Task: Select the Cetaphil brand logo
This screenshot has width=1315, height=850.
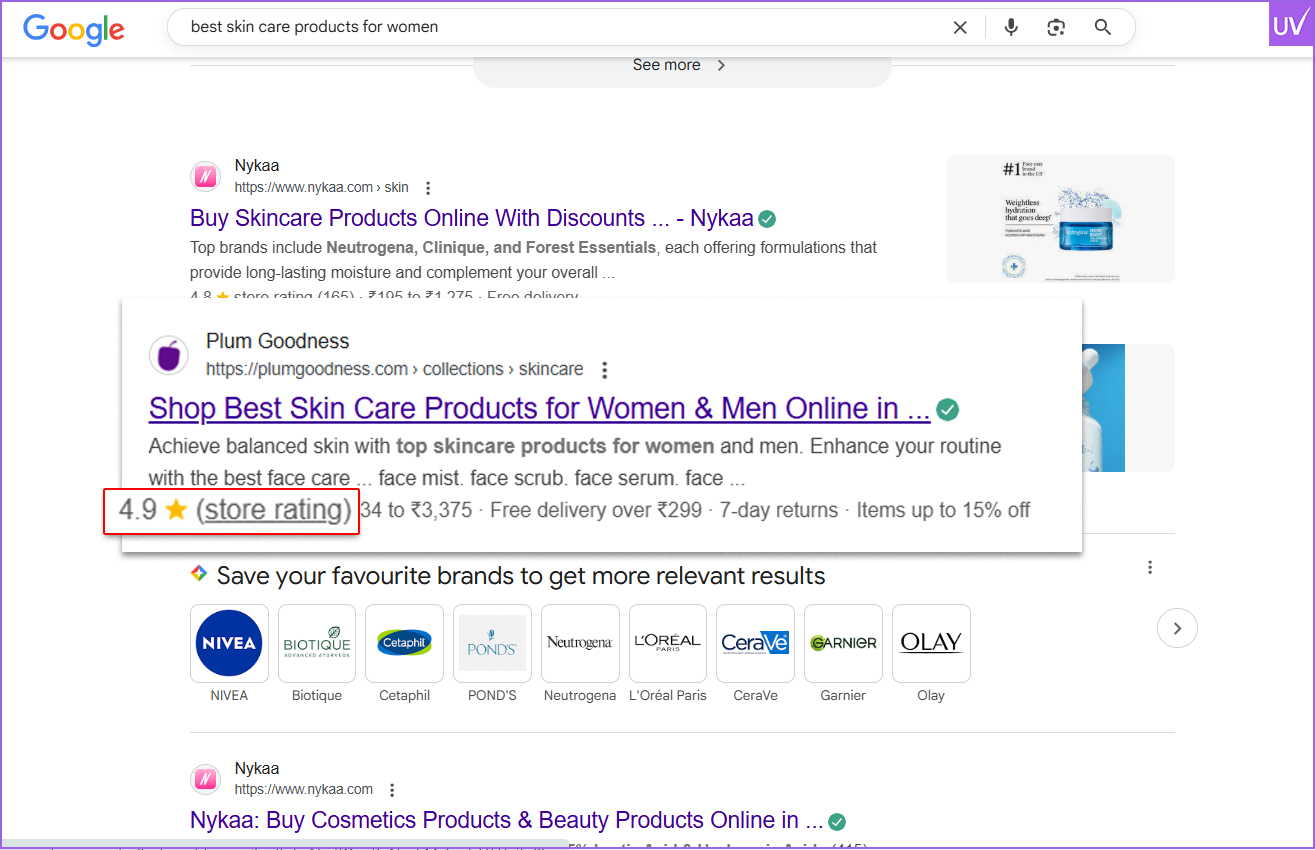Action: pyautogui.click(x=404, y=643)
